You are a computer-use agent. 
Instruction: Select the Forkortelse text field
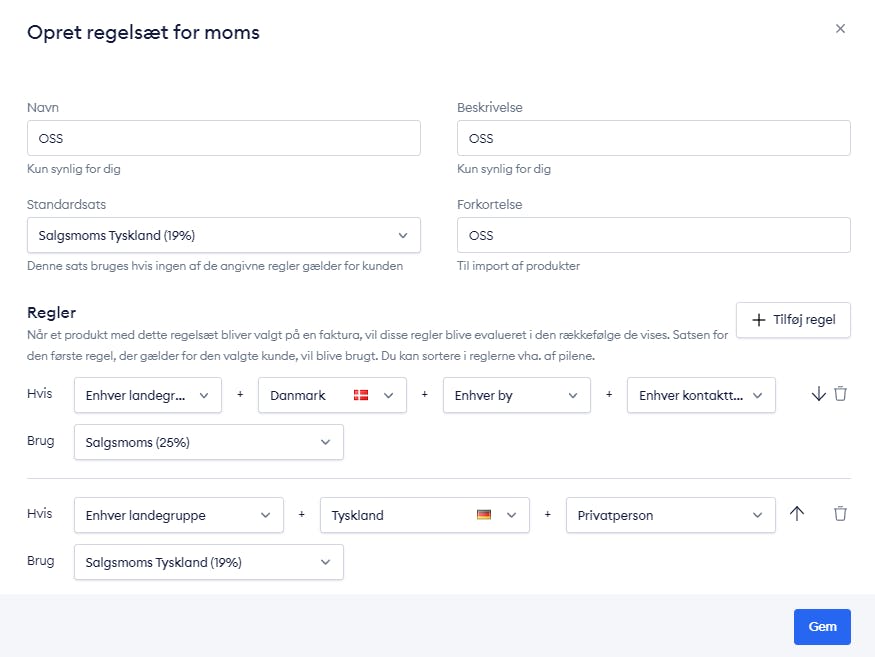pyautogui.click(x=653, y=235)
